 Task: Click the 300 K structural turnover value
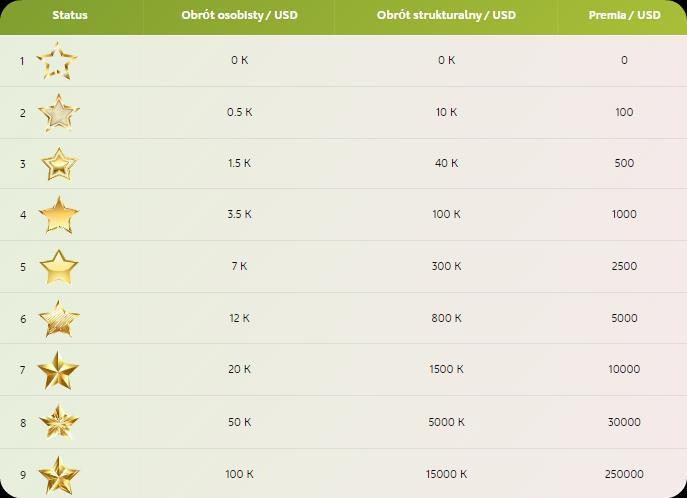tap(446, 266)
